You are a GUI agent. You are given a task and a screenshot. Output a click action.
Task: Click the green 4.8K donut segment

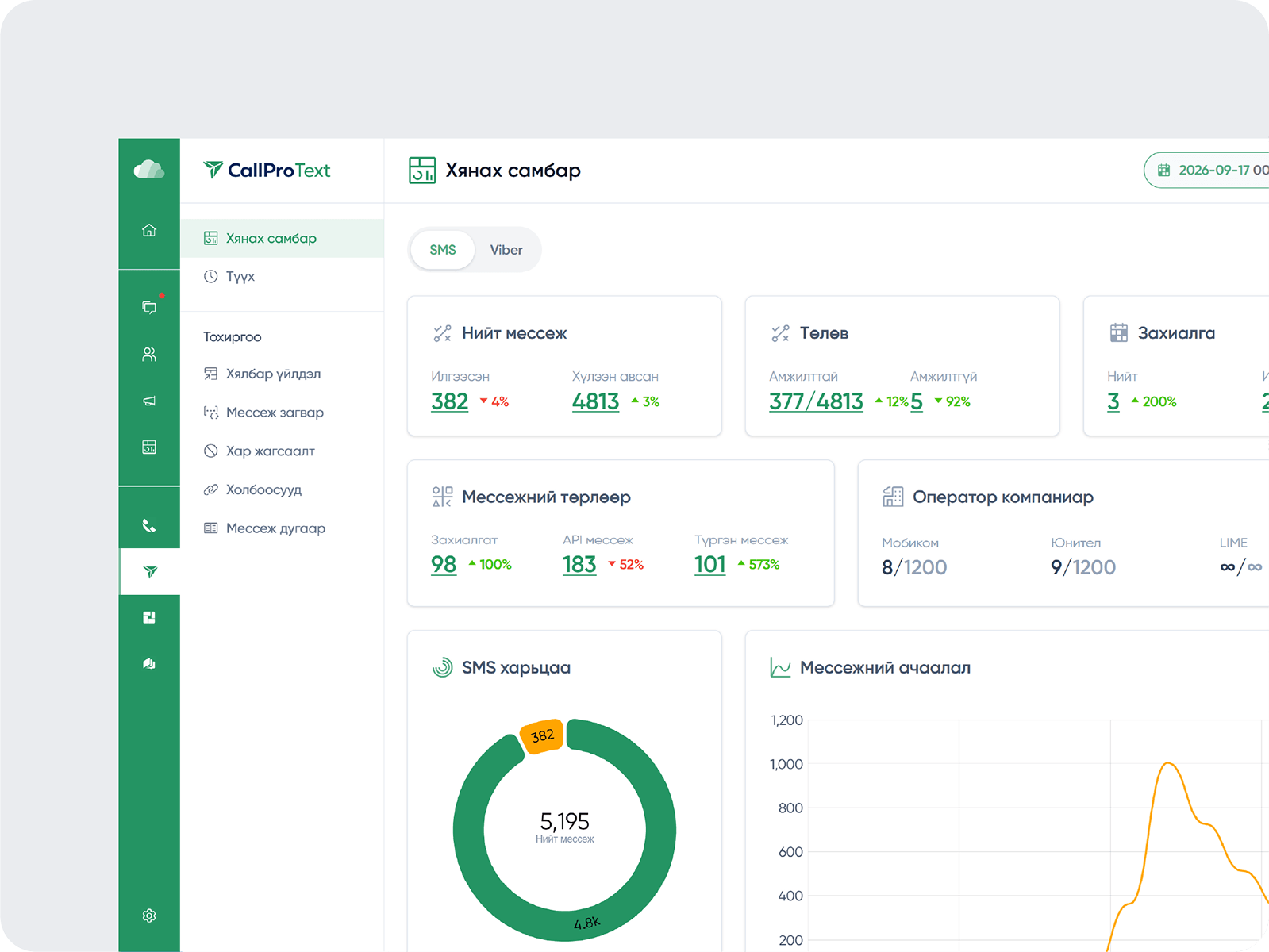(587, 923)
